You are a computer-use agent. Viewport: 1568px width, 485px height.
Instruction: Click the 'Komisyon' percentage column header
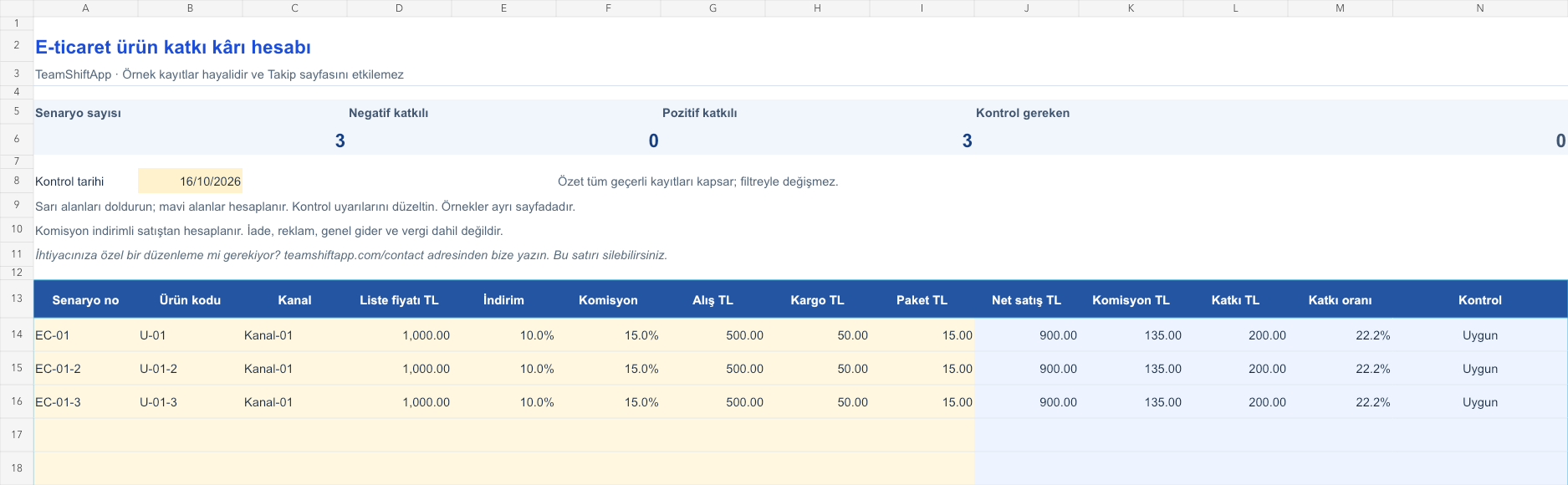(x=608, y=300)
